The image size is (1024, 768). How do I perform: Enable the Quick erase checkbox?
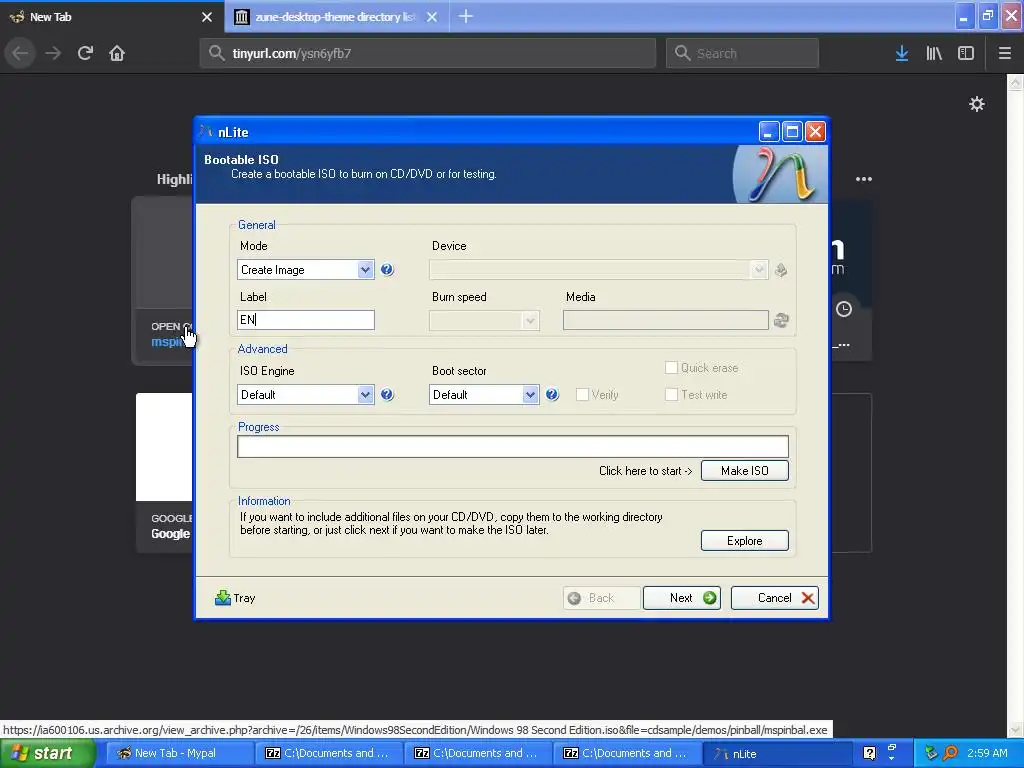click(x=671, y=368)
